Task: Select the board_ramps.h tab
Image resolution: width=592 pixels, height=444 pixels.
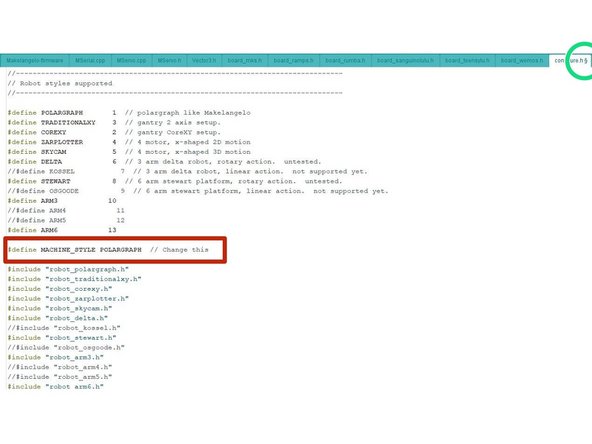Action: coord(293,60)
